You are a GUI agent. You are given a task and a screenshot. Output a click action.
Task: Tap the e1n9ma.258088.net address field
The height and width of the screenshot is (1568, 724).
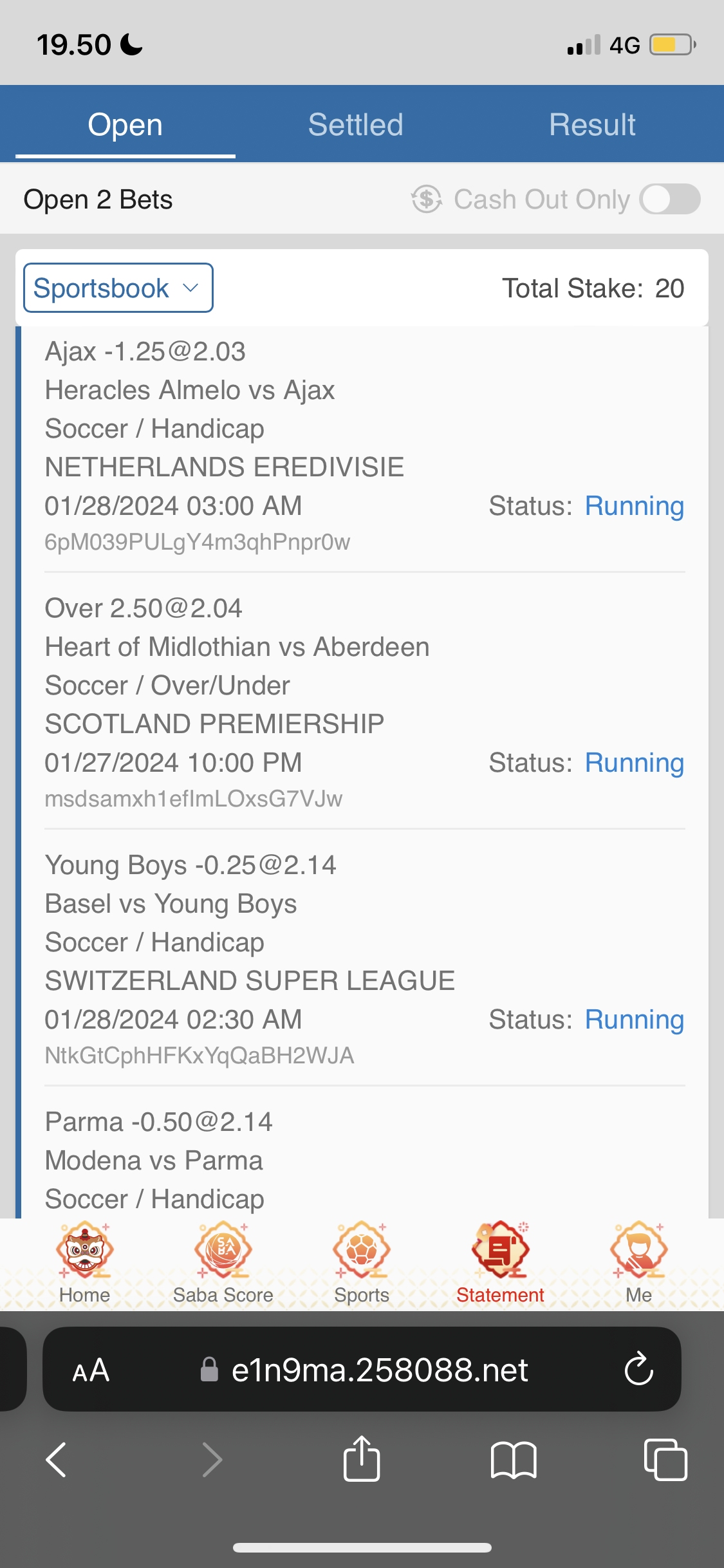(380, 1370)
